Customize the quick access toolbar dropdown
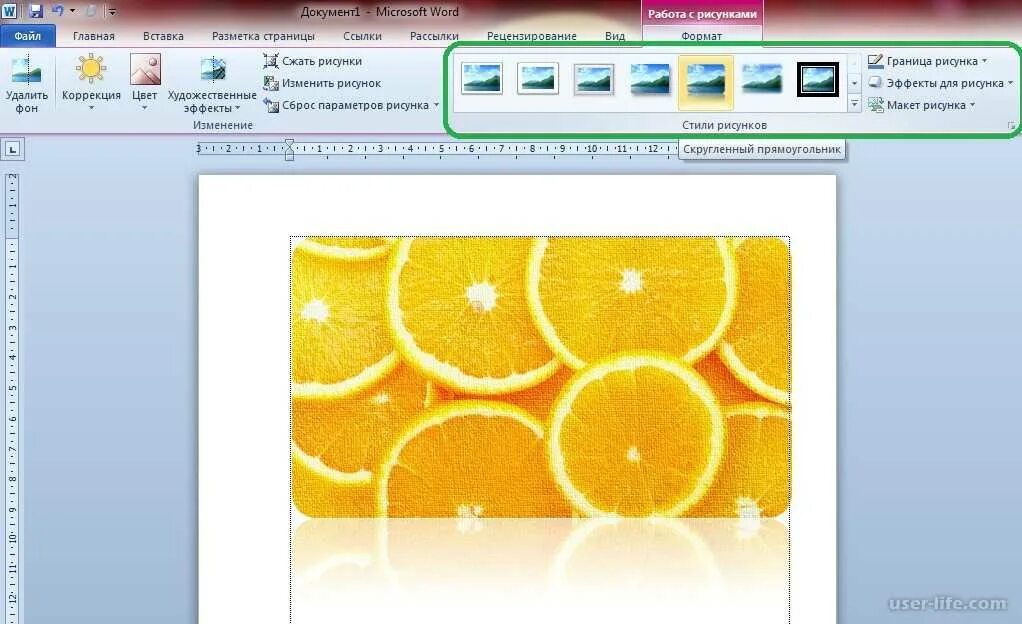The image size is (1022, 624). click(112, 12)
